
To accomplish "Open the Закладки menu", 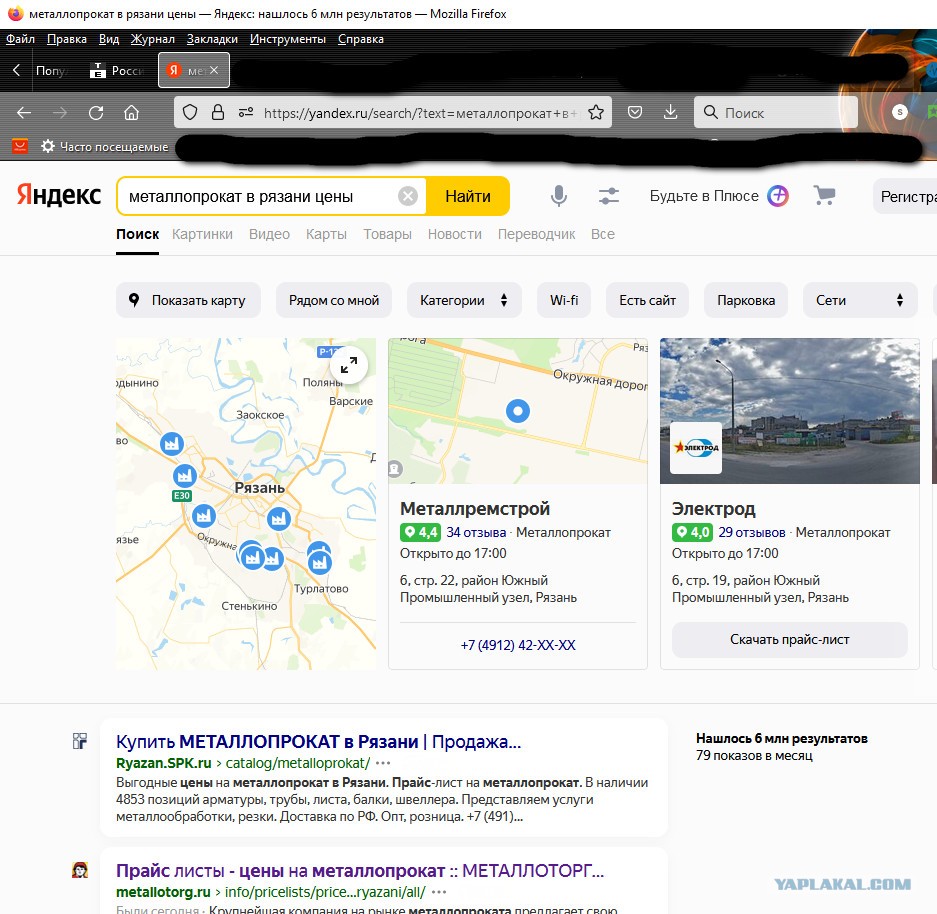I will pos(212,39).
